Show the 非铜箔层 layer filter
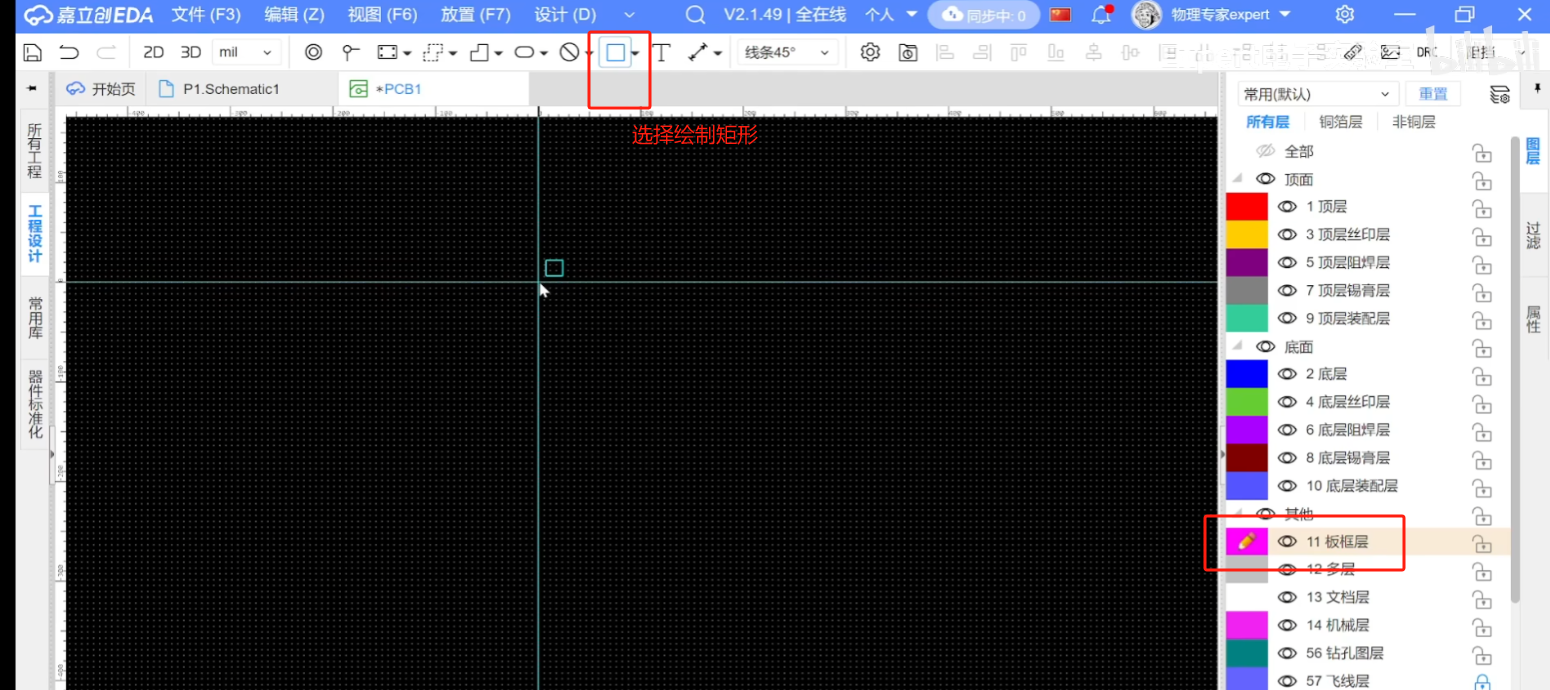 1413,122
